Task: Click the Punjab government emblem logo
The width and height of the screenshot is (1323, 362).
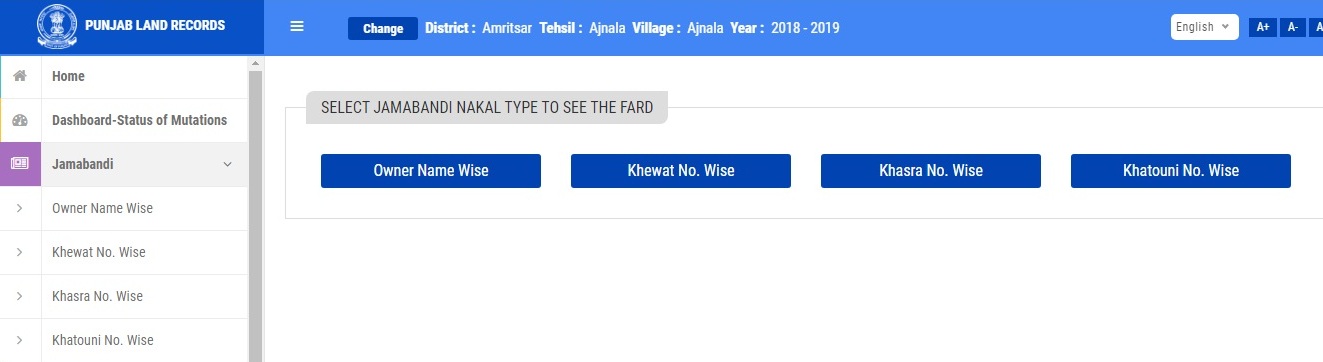Action: point(55,27)
